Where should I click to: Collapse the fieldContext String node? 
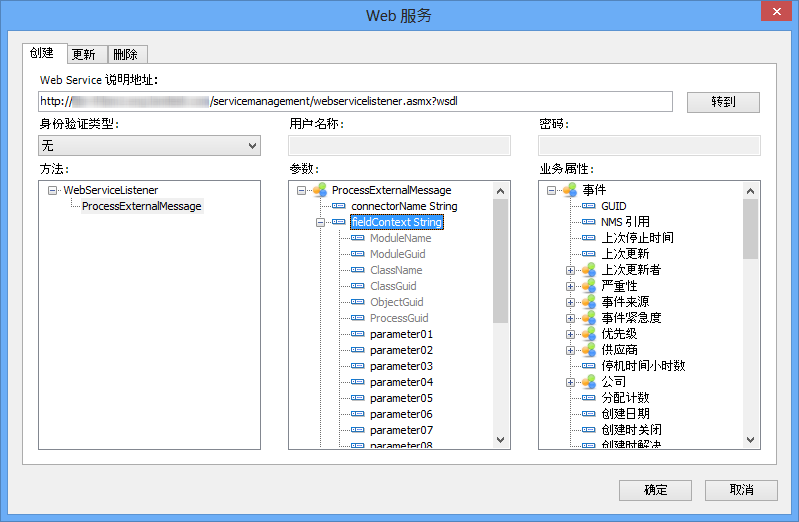pos(321,222)
